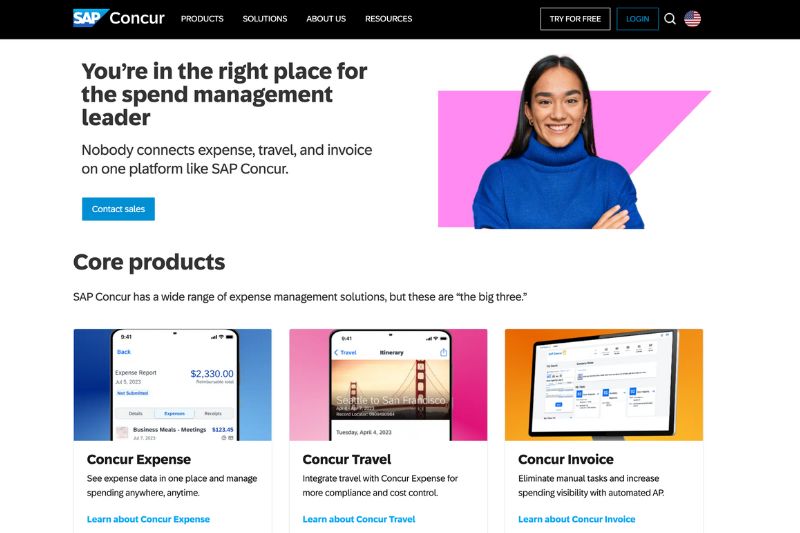This screenshot has width=800, height=533.
Task: Click the Concur Invoice card title
Action: [566, 460]
